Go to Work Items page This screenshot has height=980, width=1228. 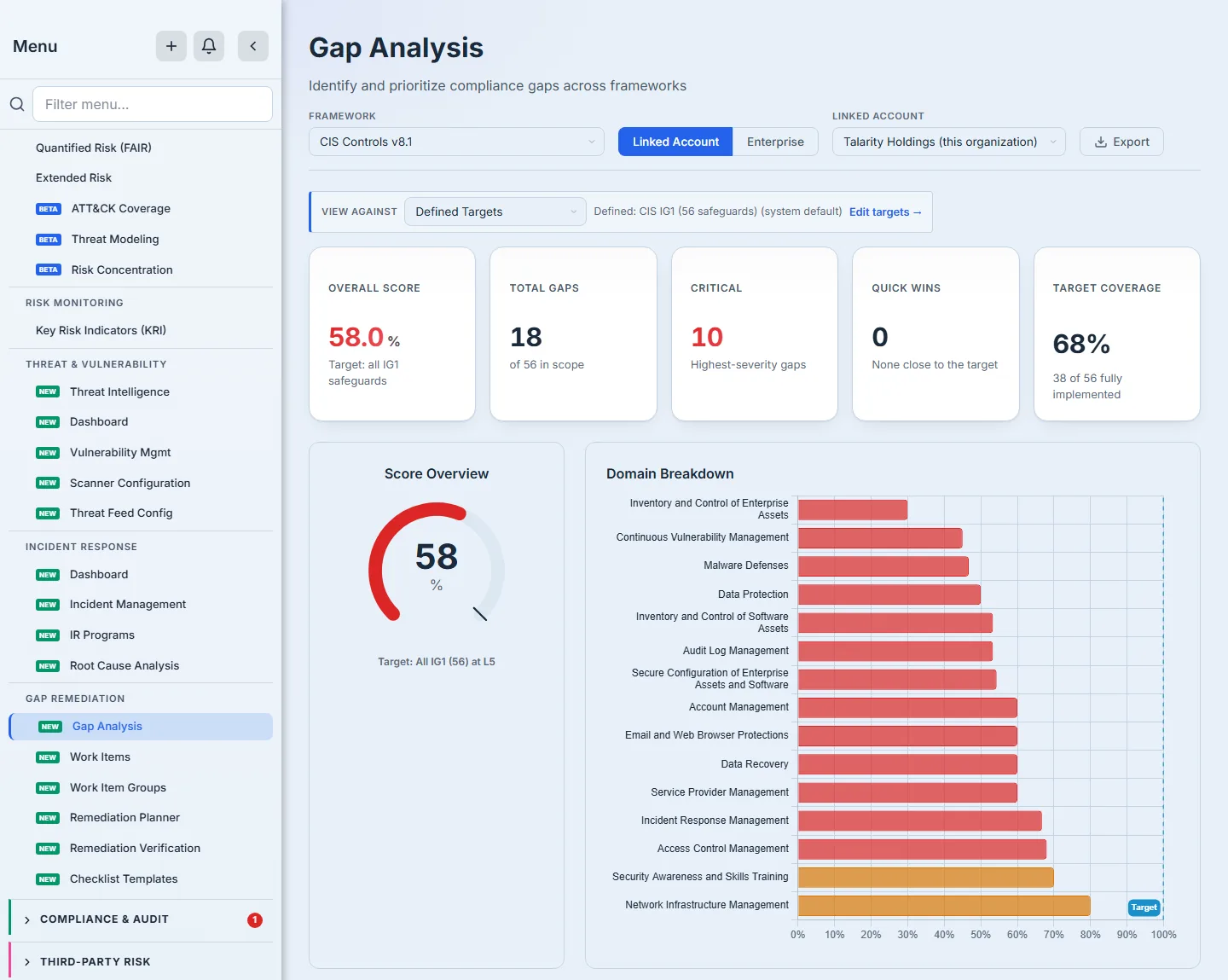(100, 757)
